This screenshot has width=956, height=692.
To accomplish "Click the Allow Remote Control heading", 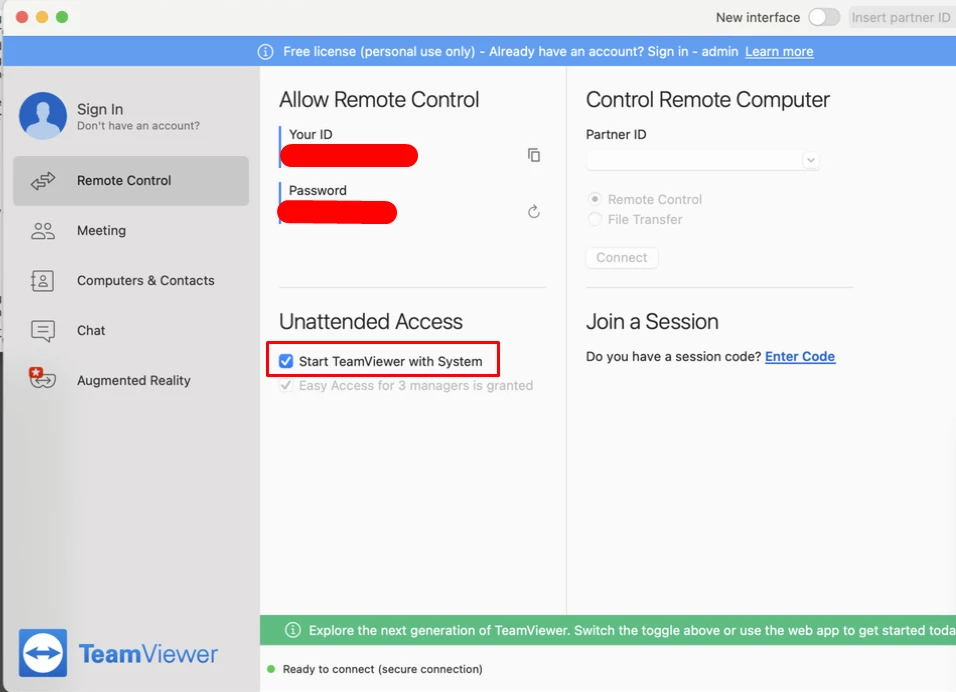I will 379,99.
